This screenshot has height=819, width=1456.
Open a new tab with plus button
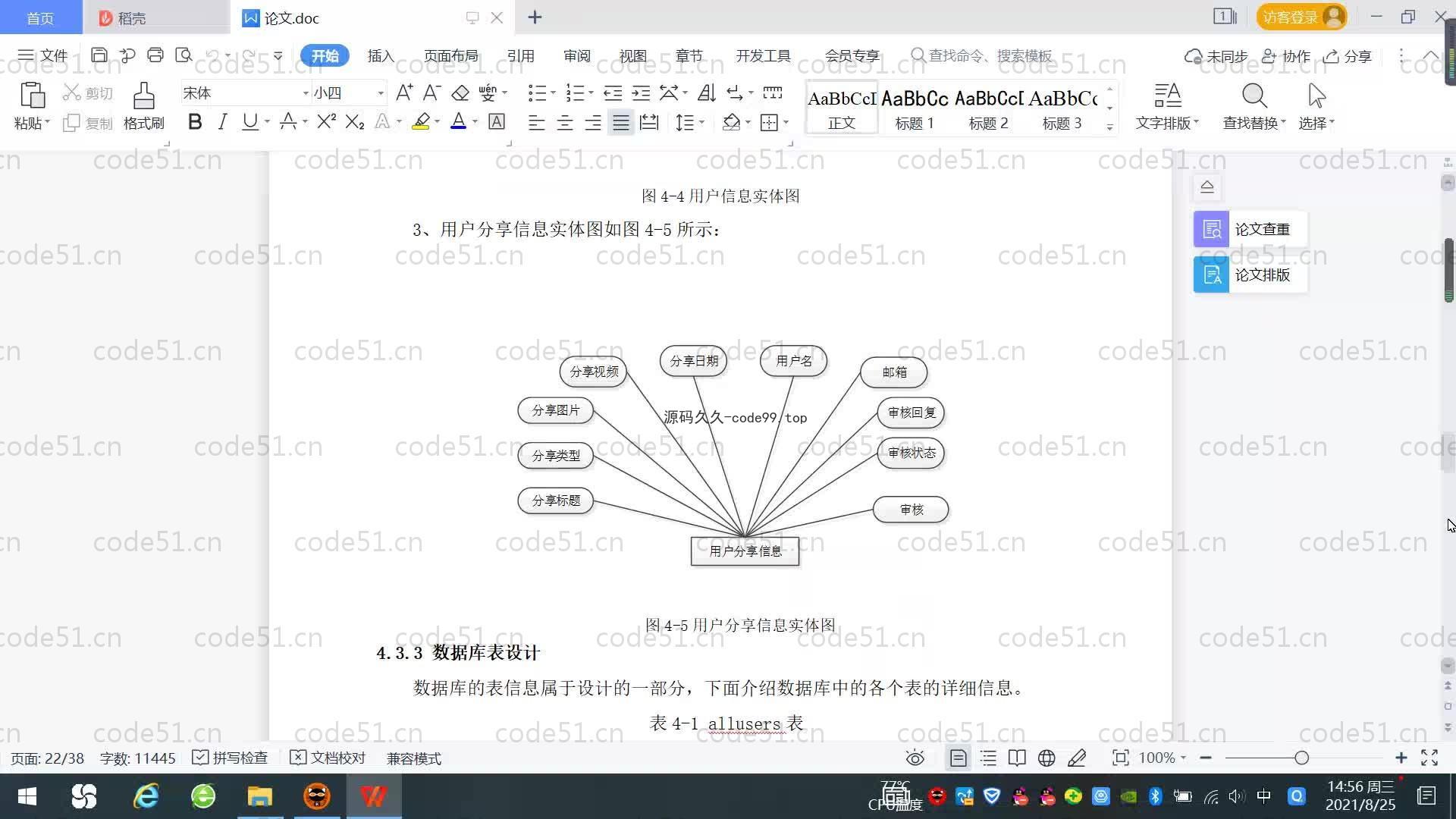pos(535,17)
